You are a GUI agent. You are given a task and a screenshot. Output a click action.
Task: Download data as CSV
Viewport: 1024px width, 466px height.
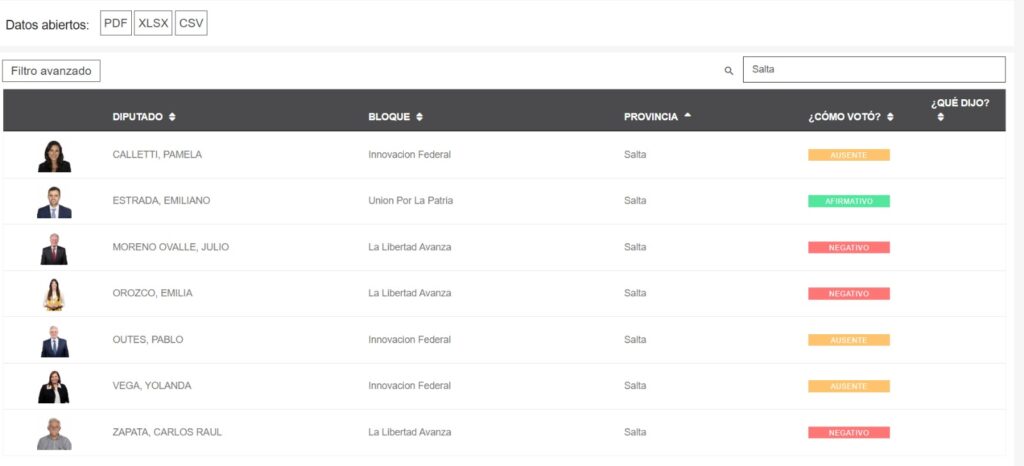tap(191, 23)
